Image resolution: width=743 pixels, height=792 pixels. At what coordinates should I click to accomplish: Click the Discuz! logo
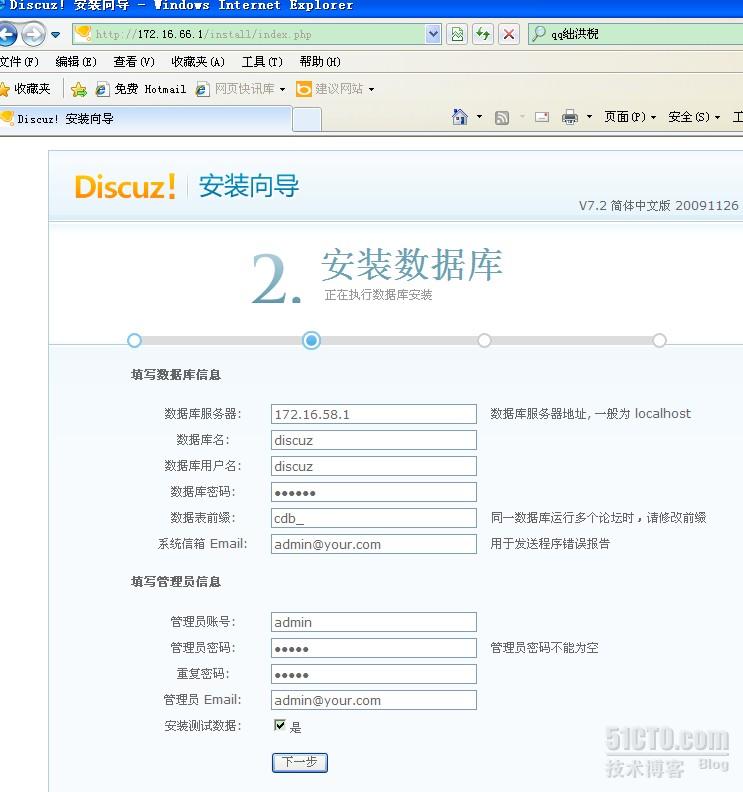(x=125, y=187)
